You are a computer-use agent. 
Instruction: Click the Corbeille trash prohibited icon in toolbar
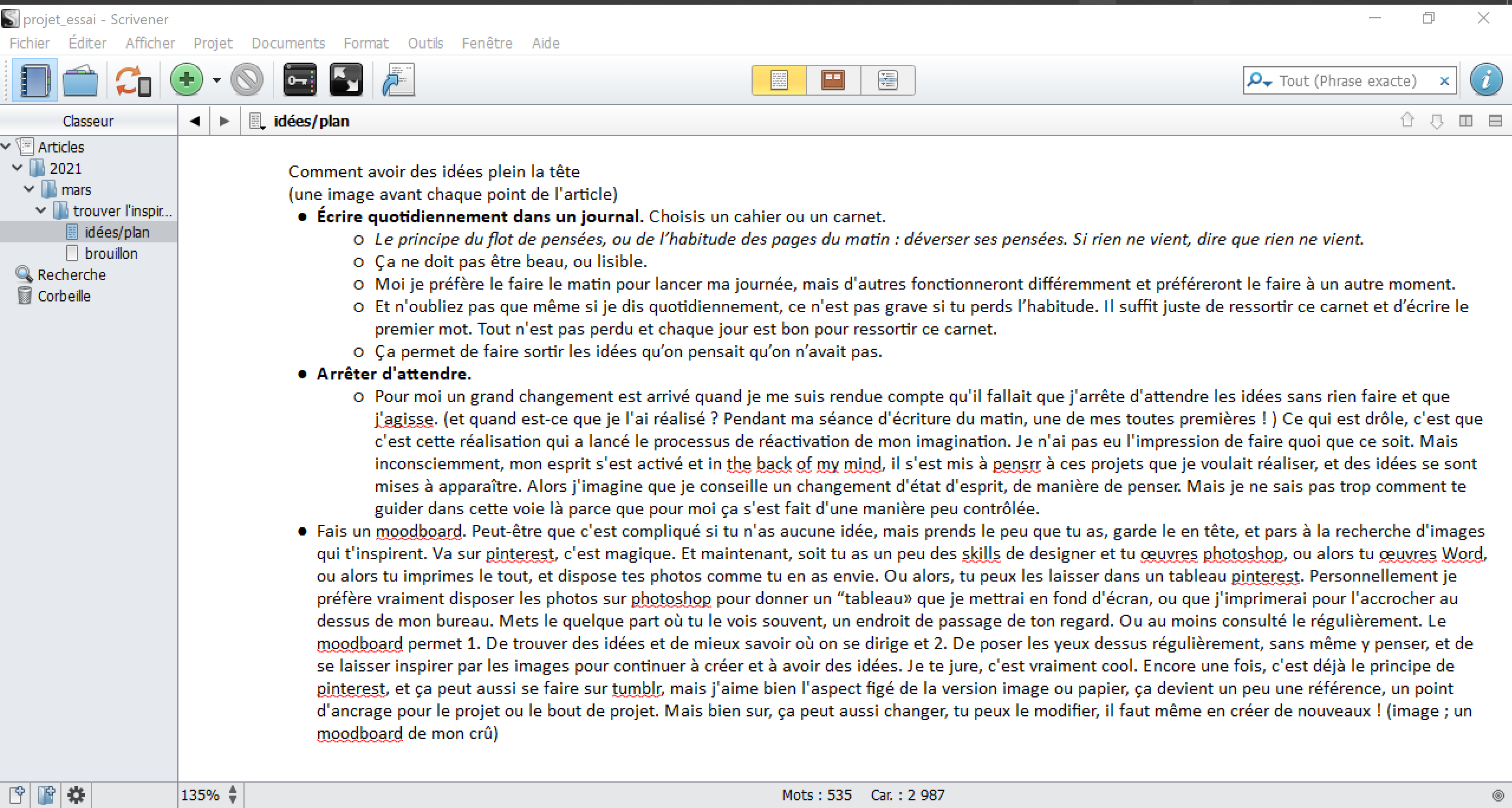tap(247, 80)
